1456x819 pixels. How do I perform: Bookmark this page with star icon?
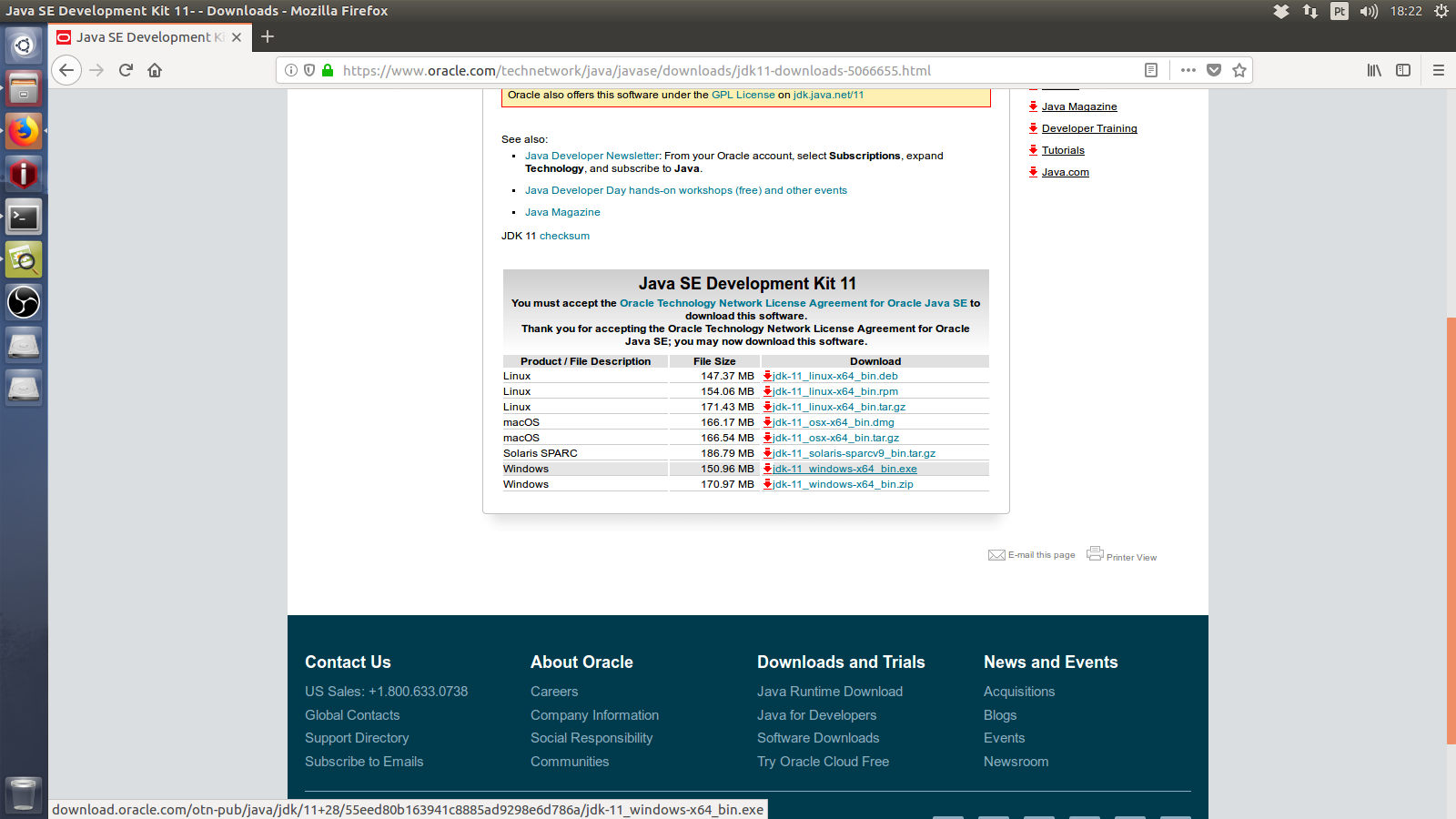click(x=1239, y=70)
